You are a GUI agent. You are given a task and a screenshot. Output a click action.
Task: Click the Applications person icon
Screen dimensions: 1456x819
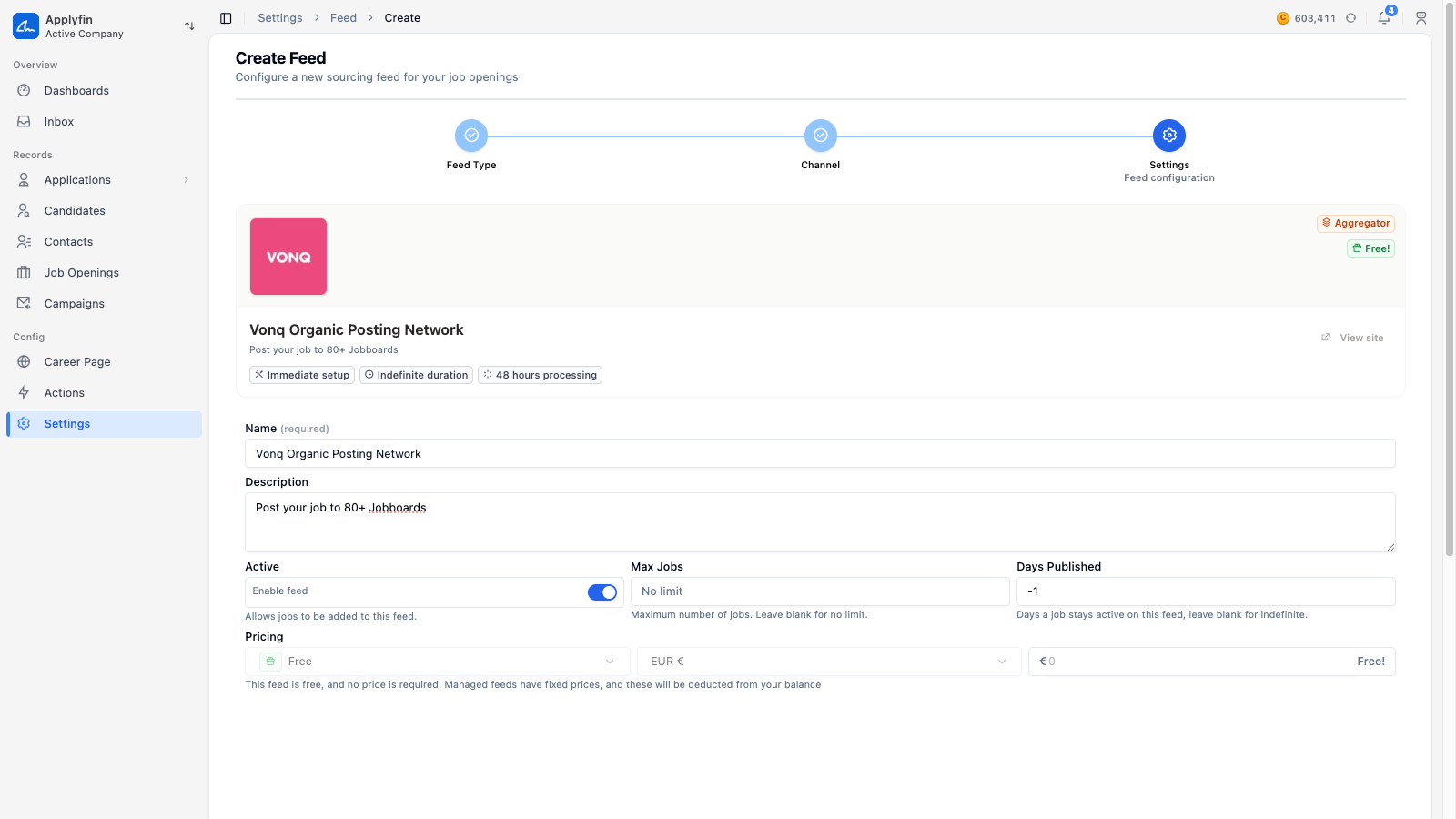pos(25,180)
